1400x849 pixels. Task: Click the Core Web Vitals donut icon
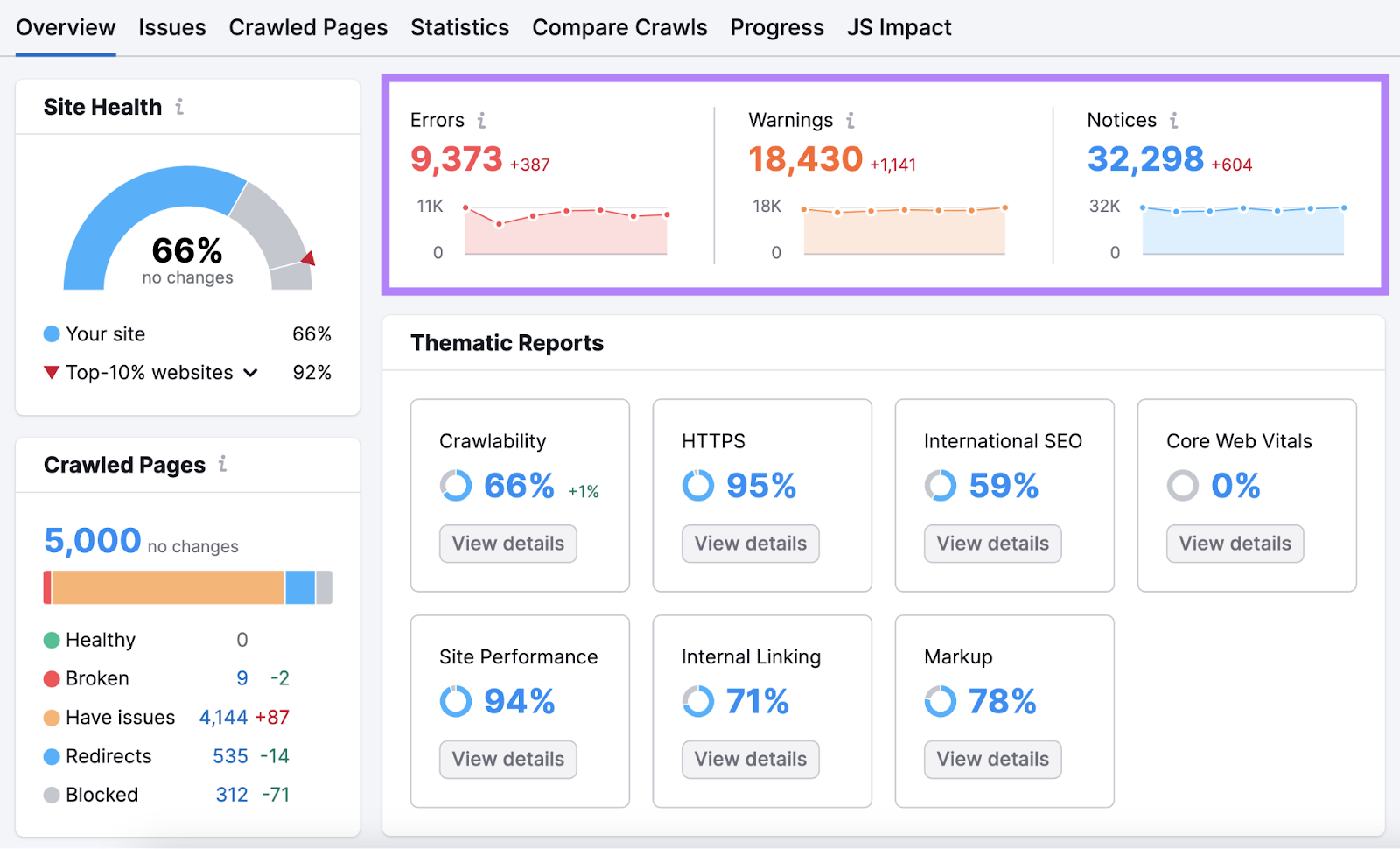pyautogui.click(x=1183, y=485)
